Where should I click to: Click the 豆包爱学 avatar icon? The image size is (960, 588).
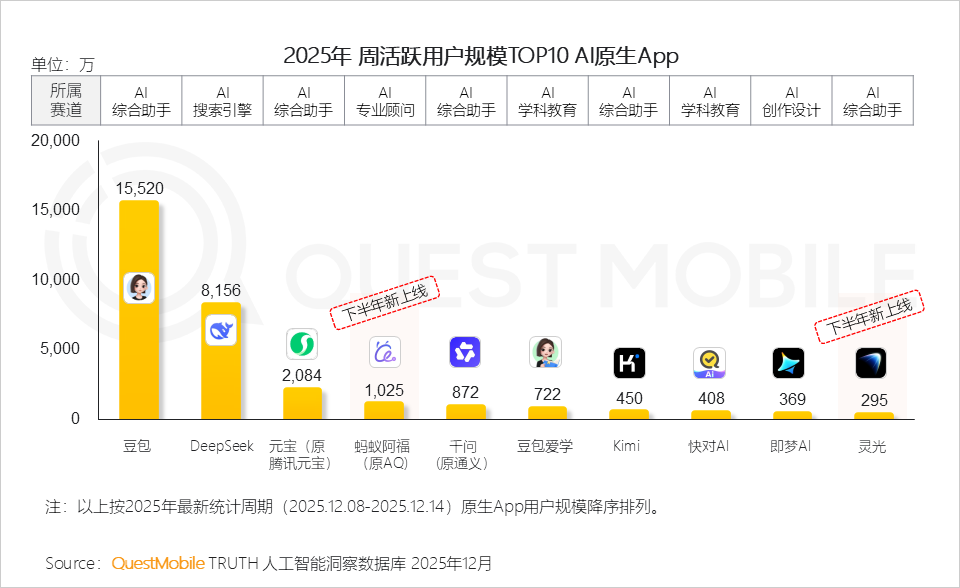tap(547, 352)
